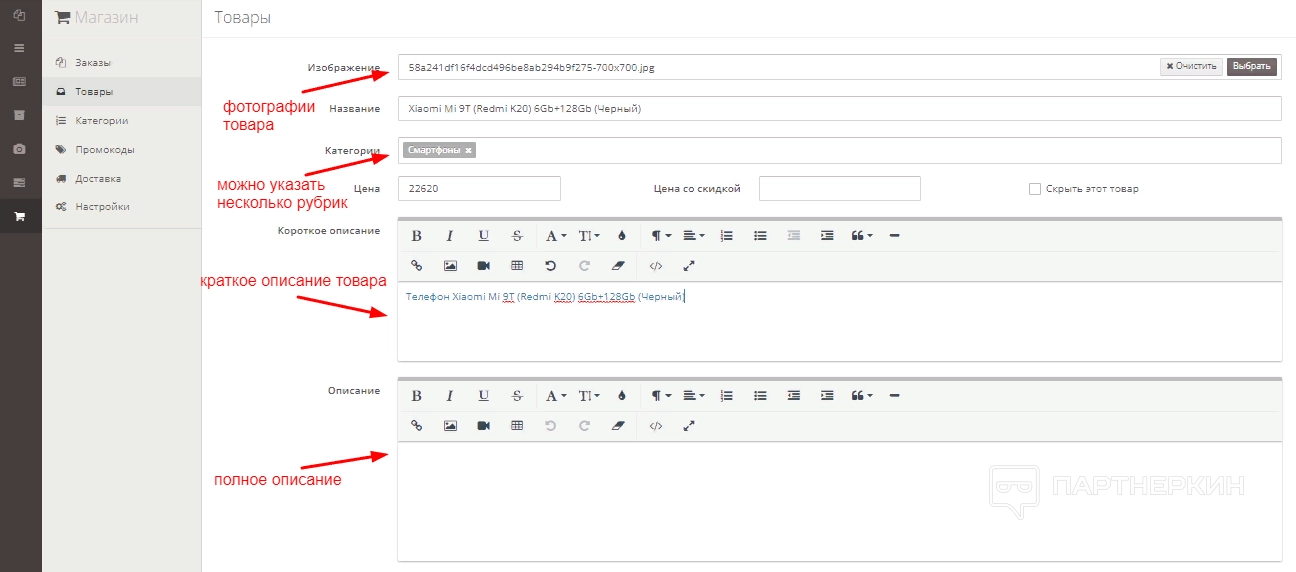Insert link in the Описание editor
Screen dimensions: 1296x572
click(x=417, y=426)
